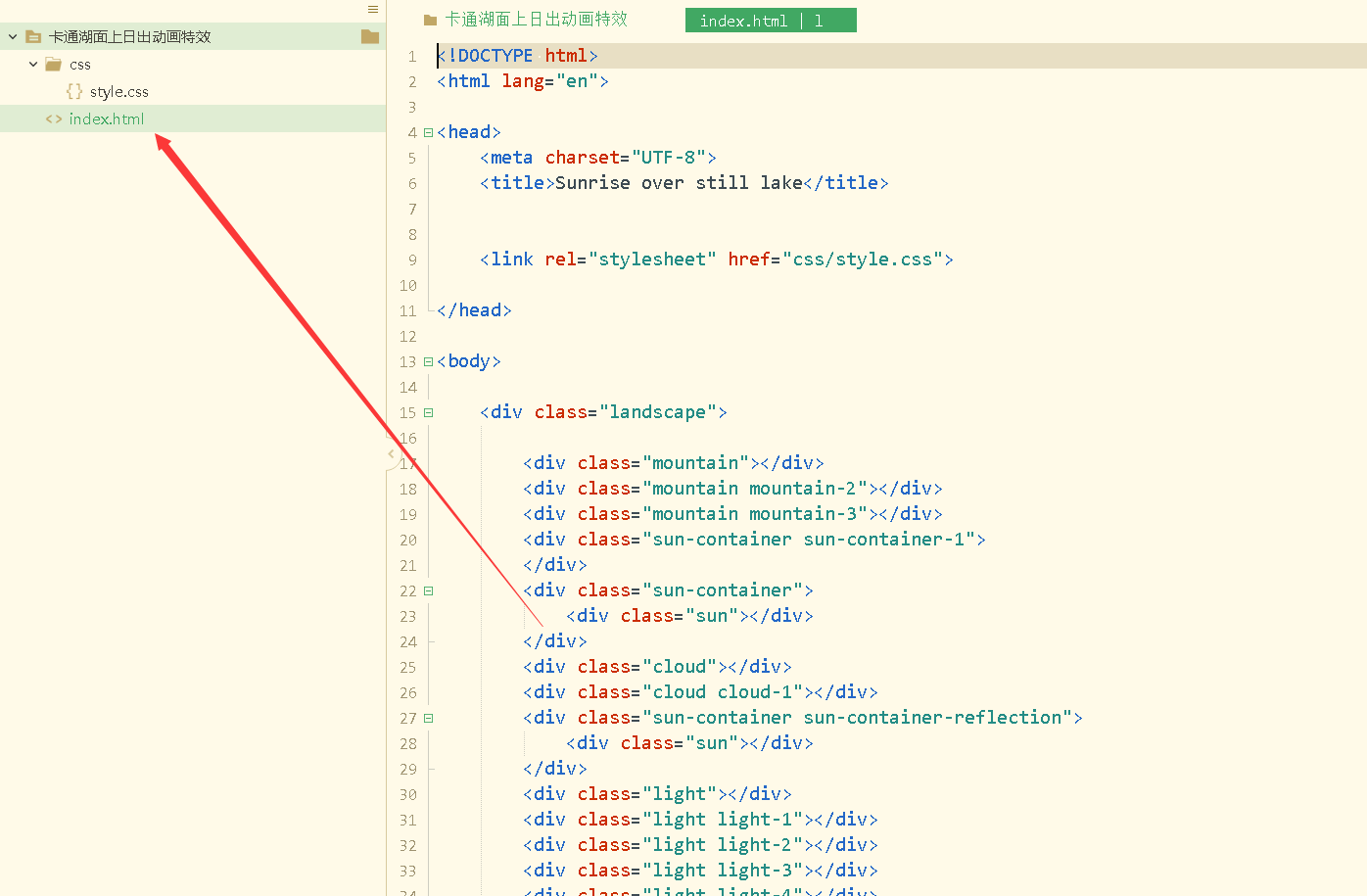The image size is (1367, 896).
Task: Click the "light light-3" div line
Action: coord(700,871)
